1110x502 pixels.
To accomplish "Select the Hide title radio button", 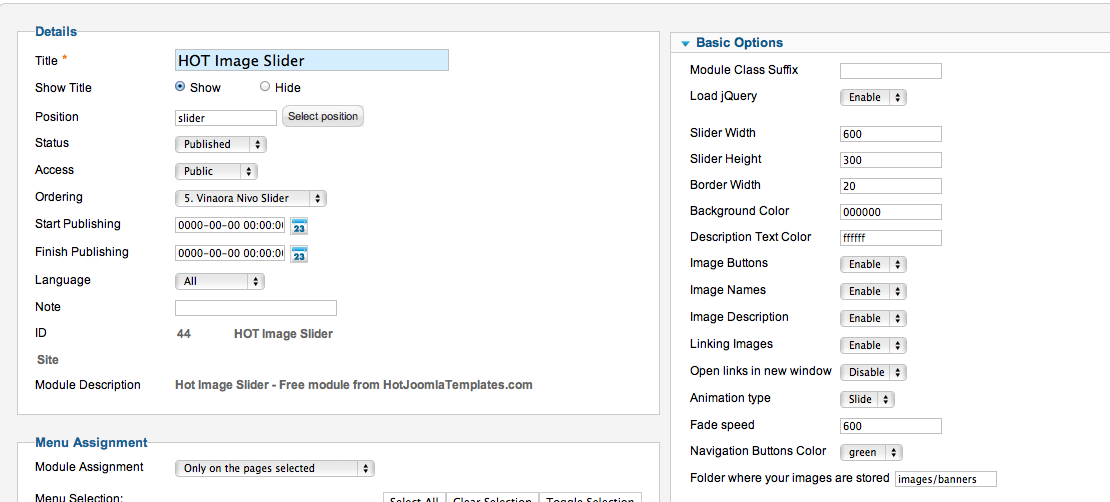I will (265, 86).
